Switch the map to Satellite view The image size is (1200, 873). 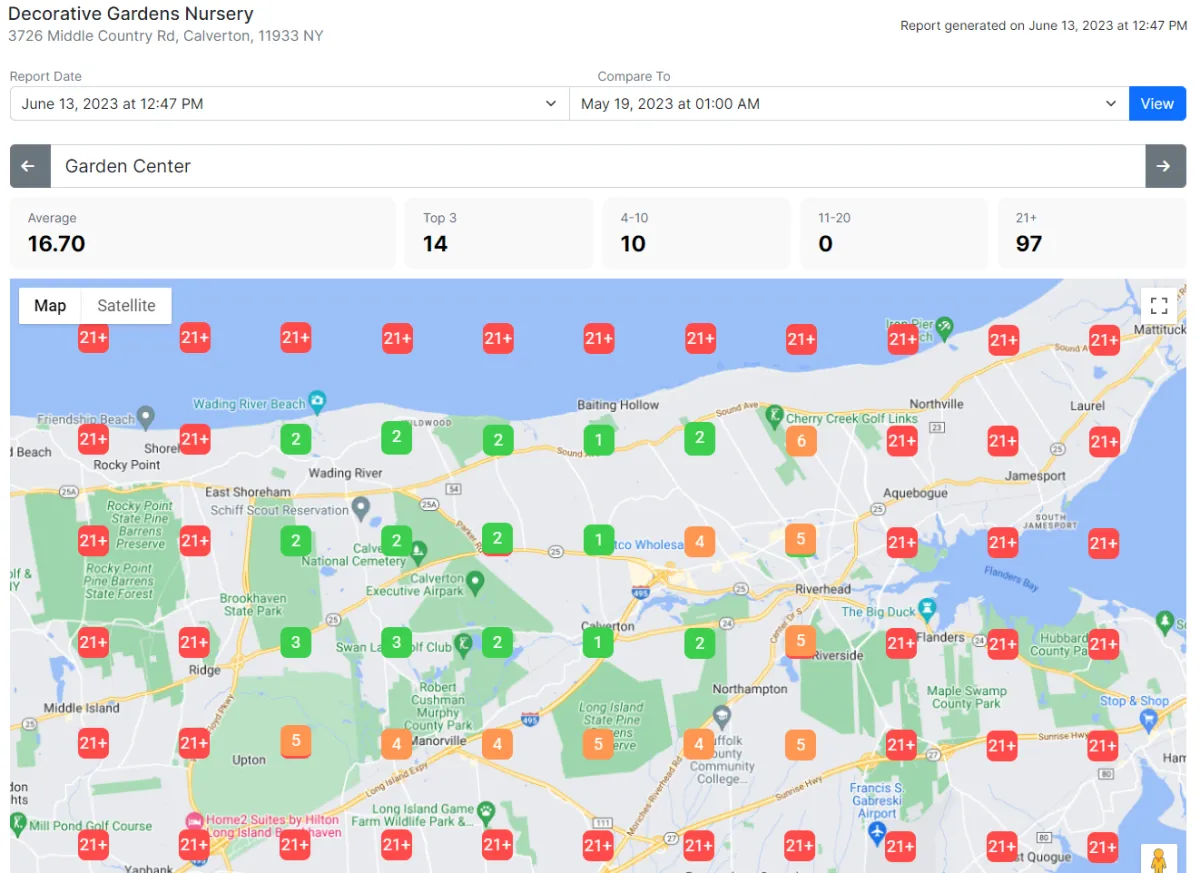(x=126, y=306)
